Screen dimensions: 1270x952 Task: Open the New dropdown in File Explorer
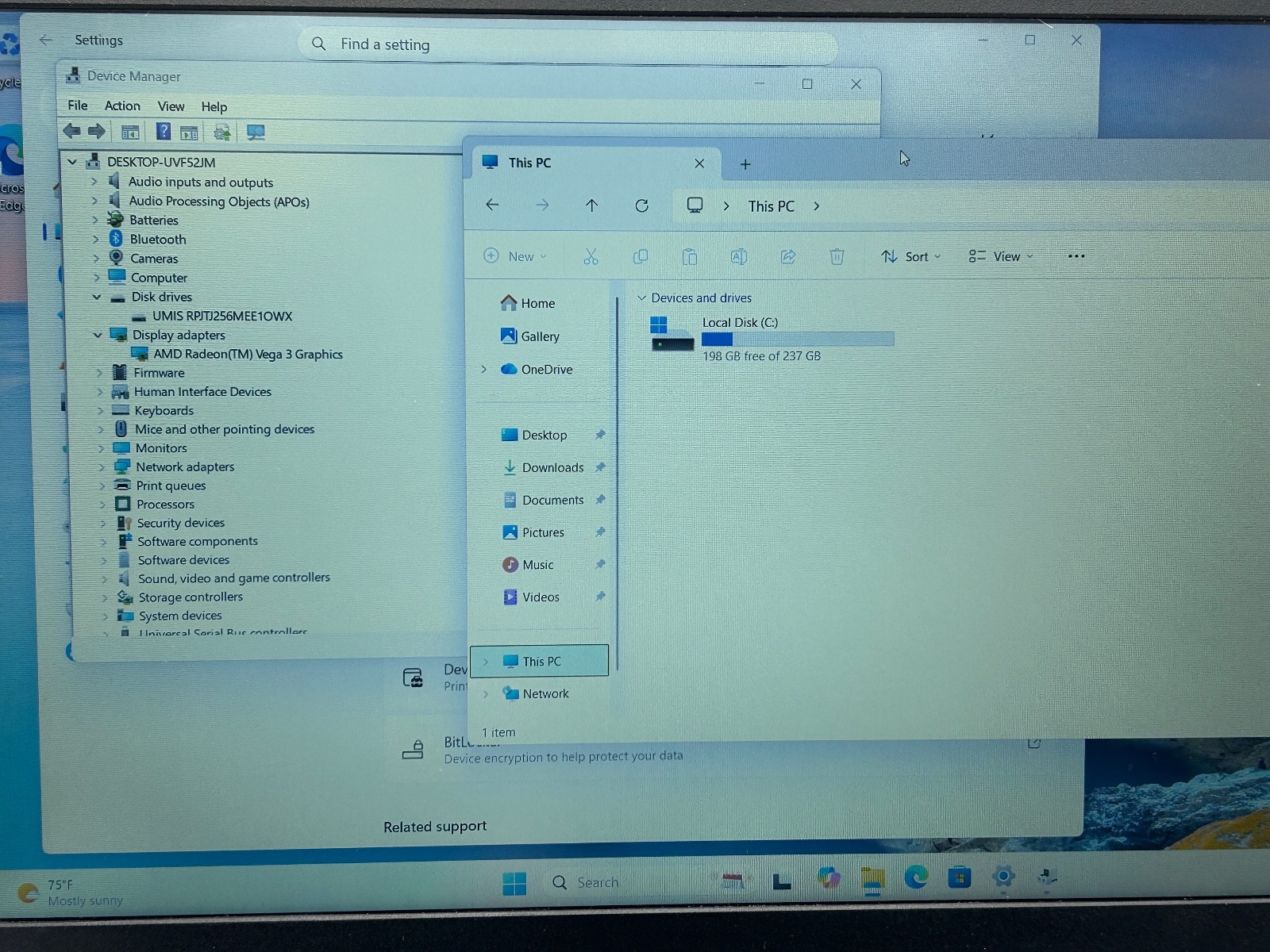tap(515, 256)
